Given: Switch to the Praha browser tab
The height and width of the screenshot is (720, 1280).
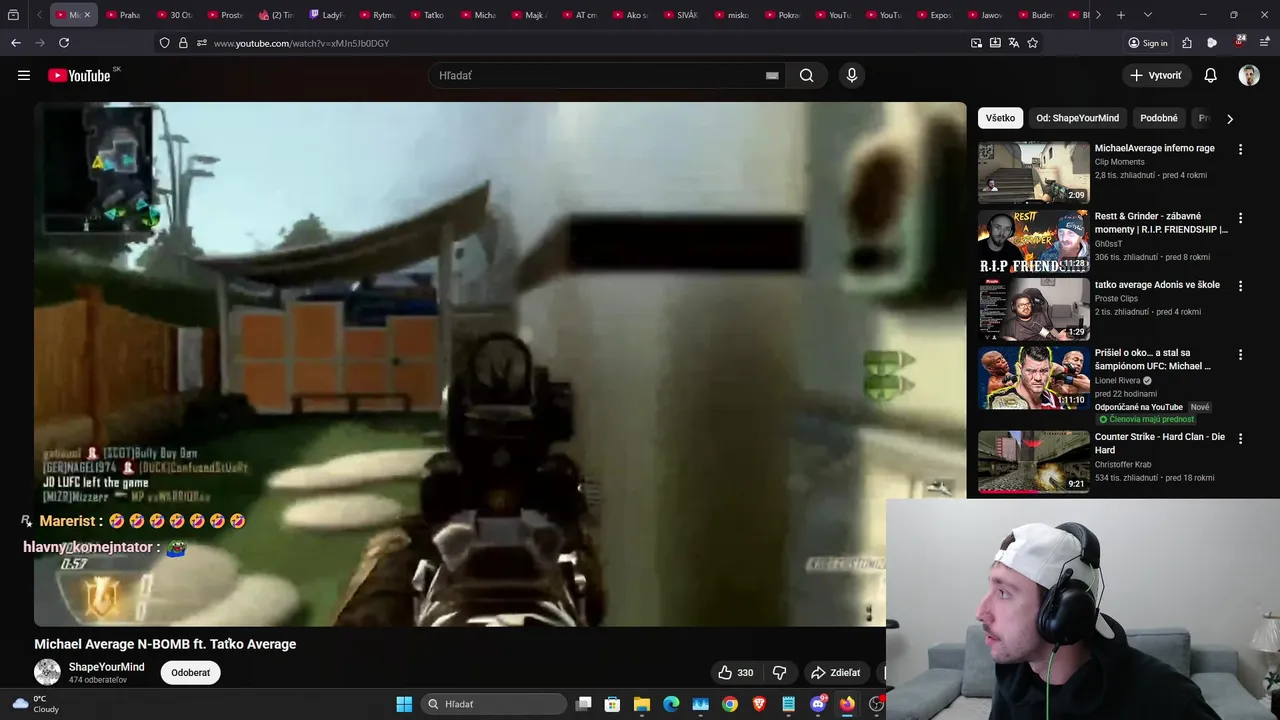Looking at the screenshot, I should click(124, 15).
